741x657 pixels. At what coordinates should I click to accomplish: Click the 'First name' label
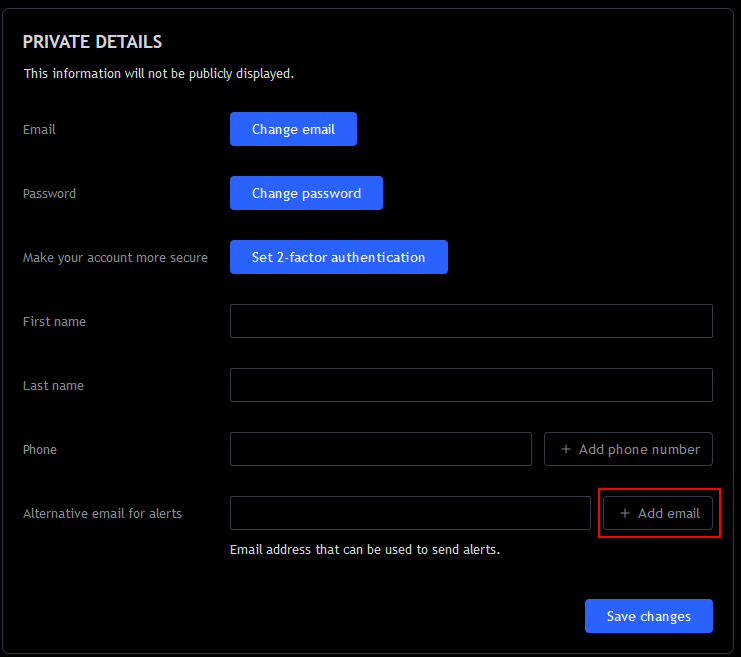[54, 321]
